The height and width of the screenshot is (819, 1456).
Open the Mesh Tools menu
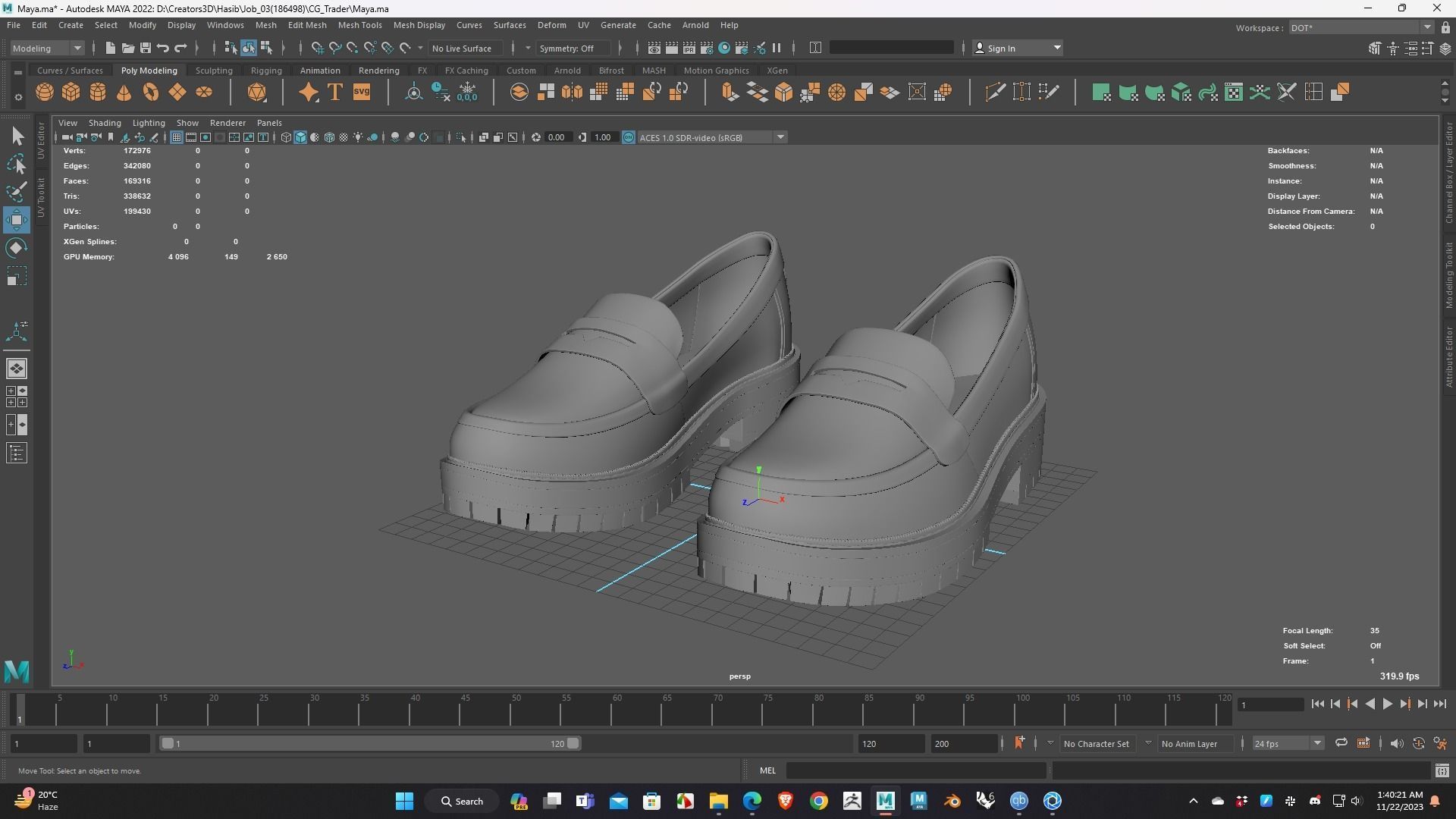click(x=359, y=25)
